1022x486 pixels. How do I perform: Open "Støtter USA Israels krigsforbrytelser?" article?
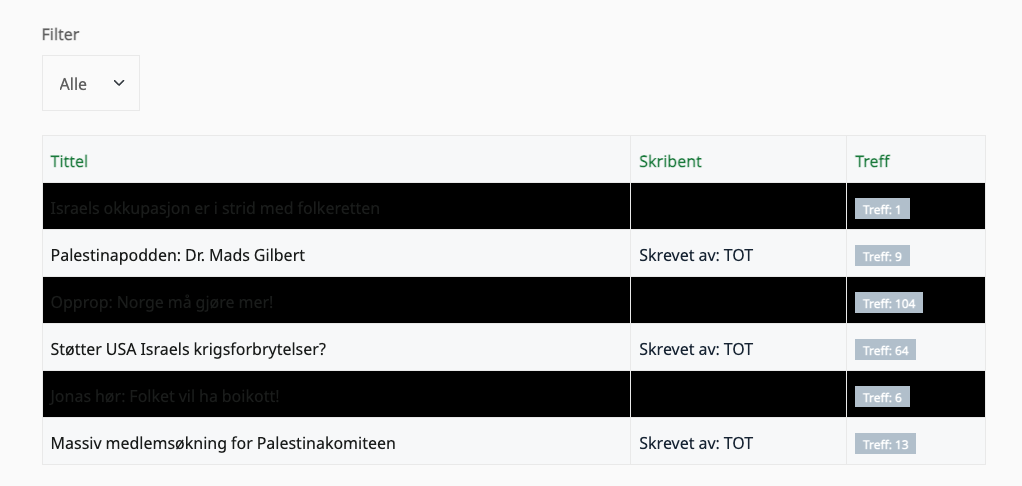(188, 349)
